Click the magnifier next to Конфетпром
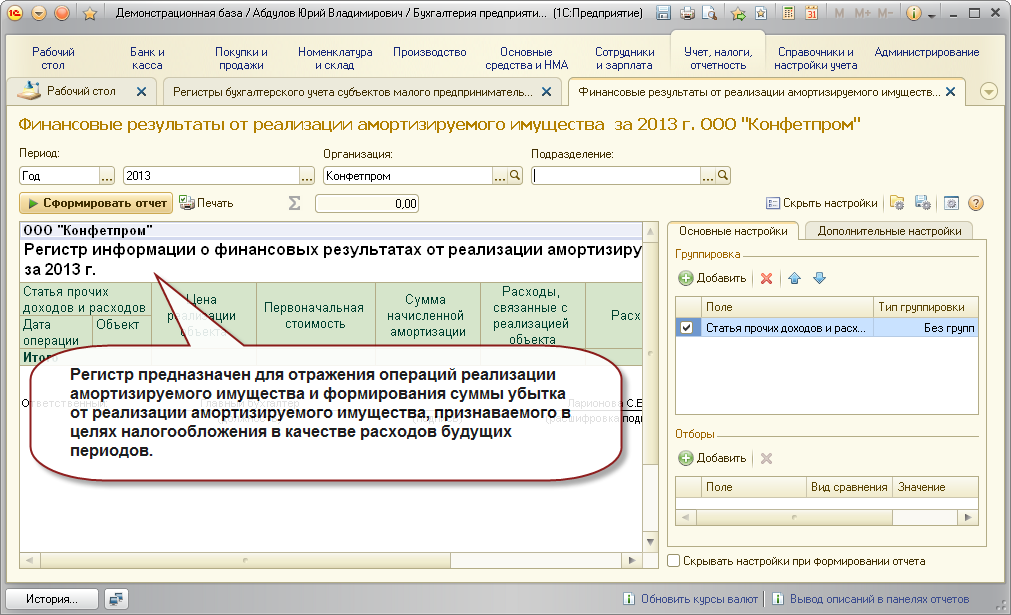 [515, 175]
